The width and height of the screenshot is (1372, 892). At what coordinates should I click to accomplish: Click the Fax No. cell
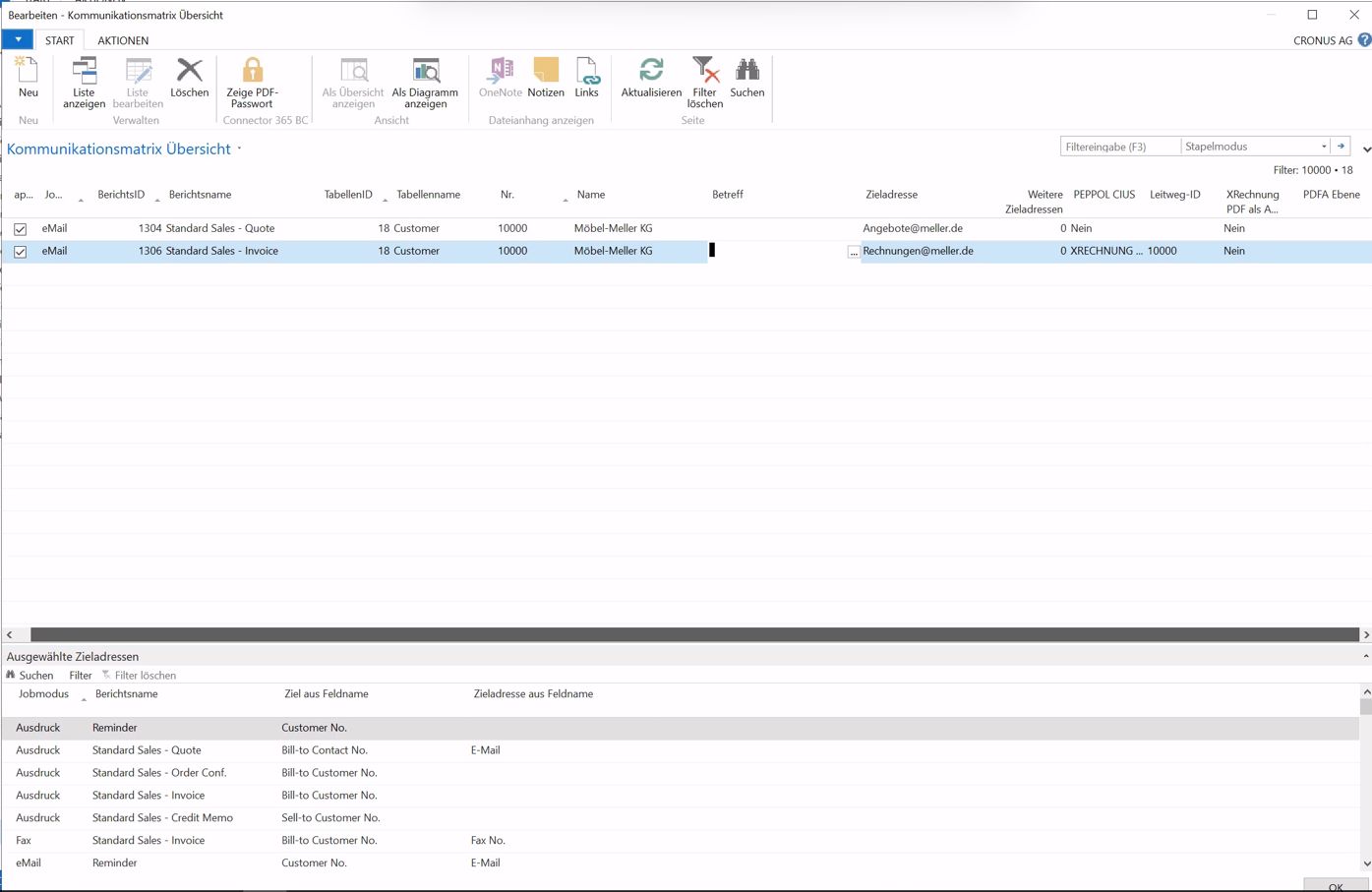pyautogui.click(x=488, y=841)
